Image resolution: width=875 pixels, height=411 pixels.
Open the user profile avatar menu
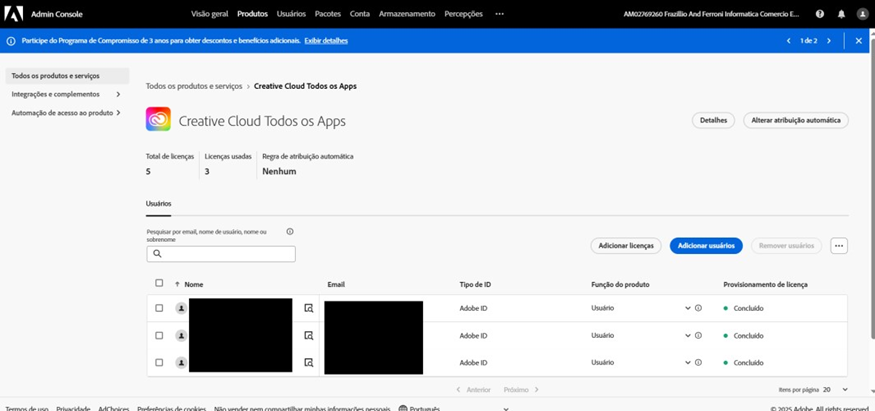[x=861, y=14]
